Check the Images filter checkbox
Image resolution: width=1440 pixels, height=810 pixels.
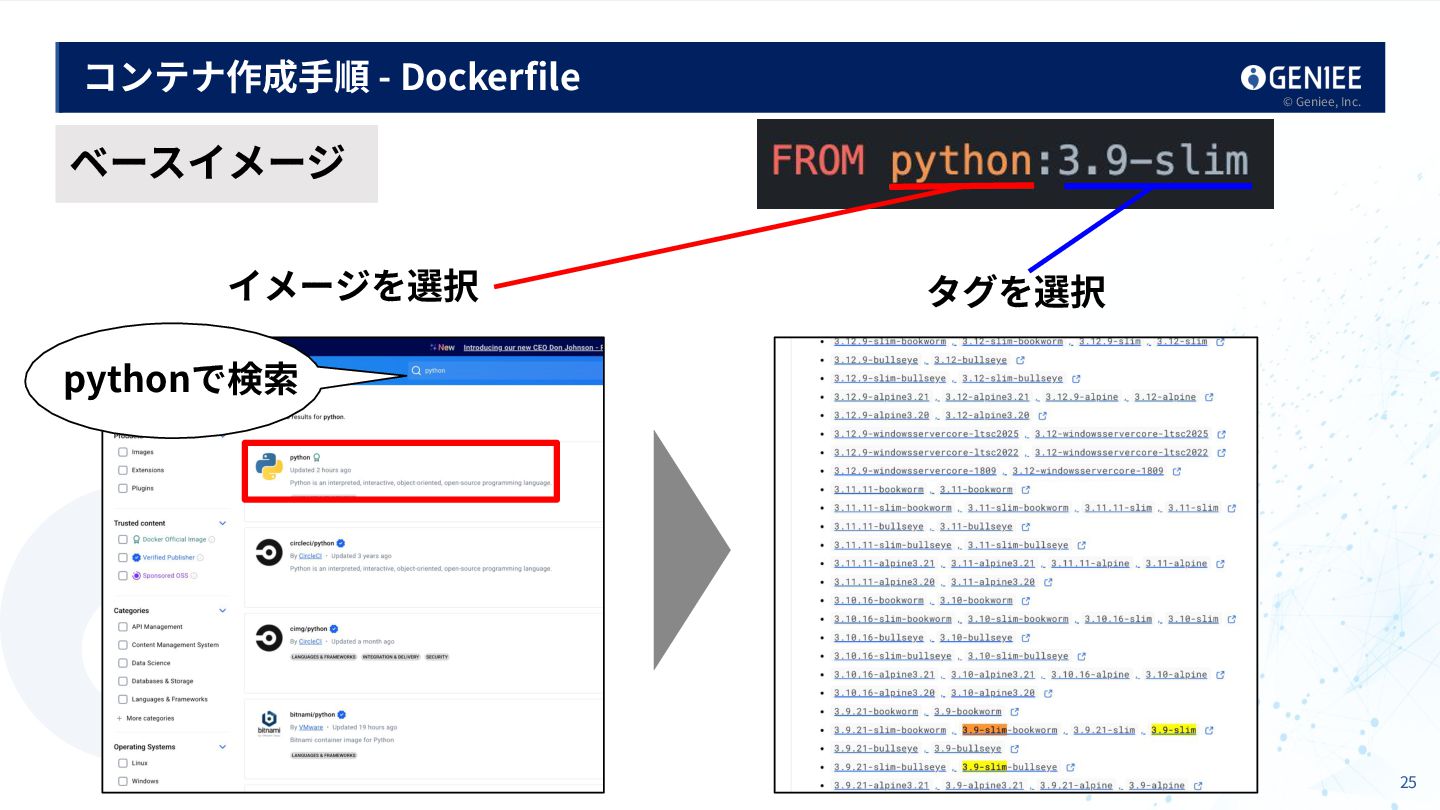point(123,452)
